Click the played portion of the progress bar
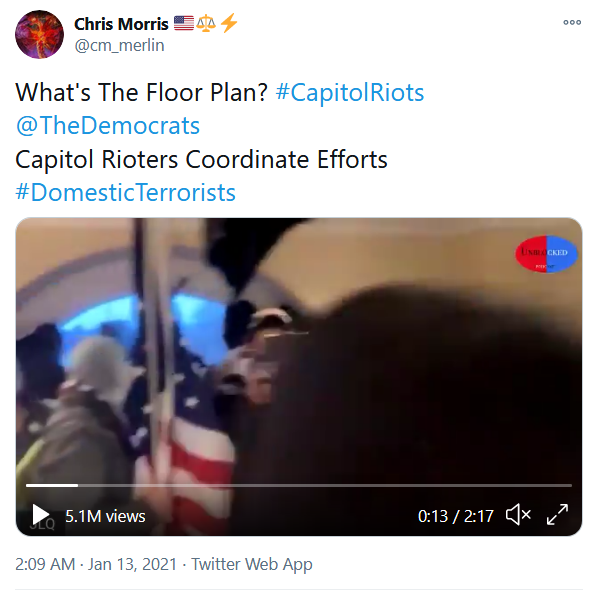Screen dimensions: 598x592 click(x=52, y=486)
